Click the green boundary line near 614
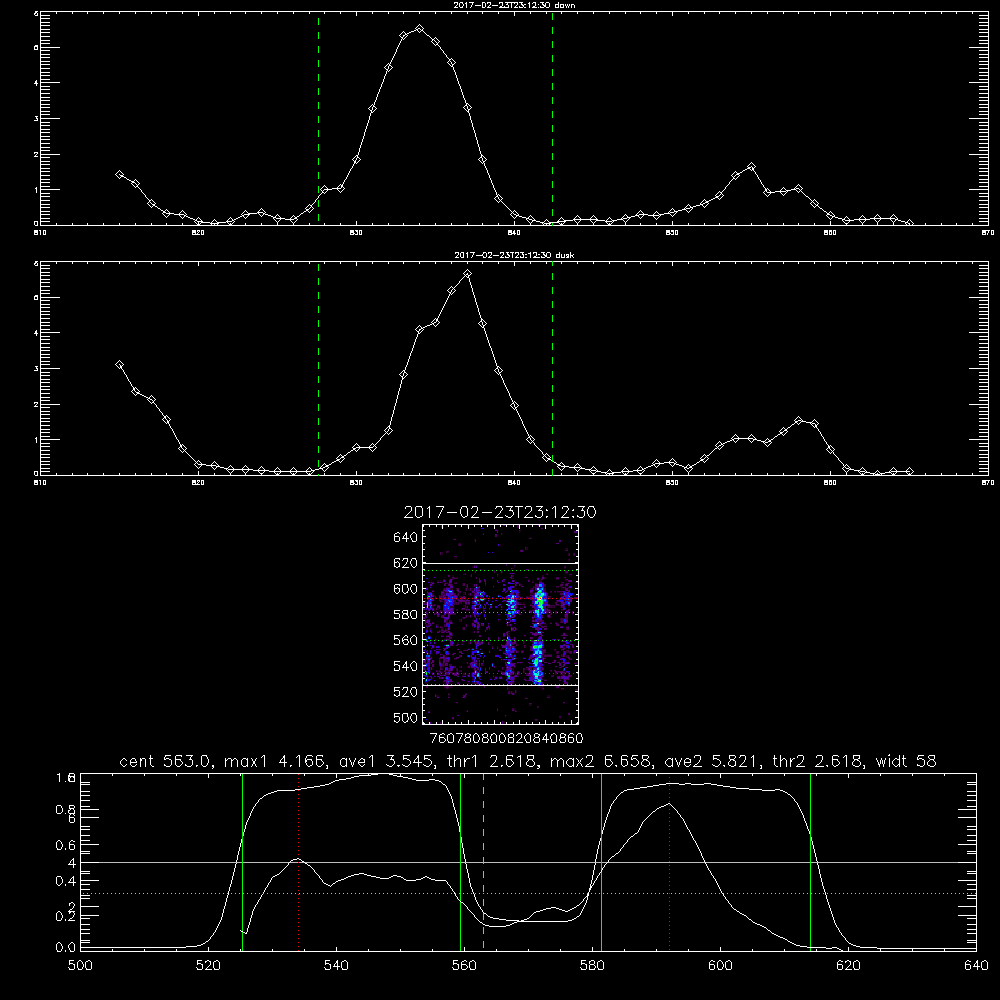This screenshot has width=1000, height=1000. tap(811, 861)
